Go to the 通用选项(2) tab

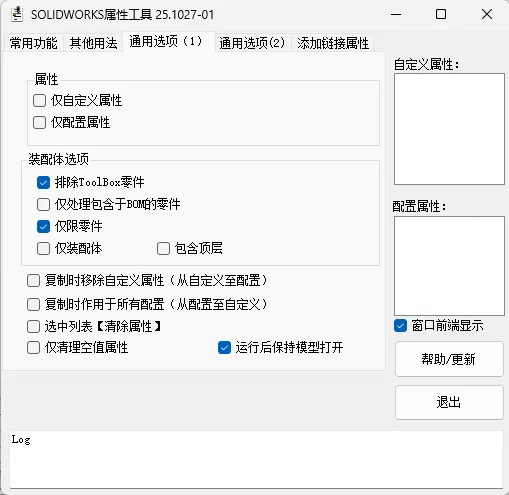click(252, 43)
